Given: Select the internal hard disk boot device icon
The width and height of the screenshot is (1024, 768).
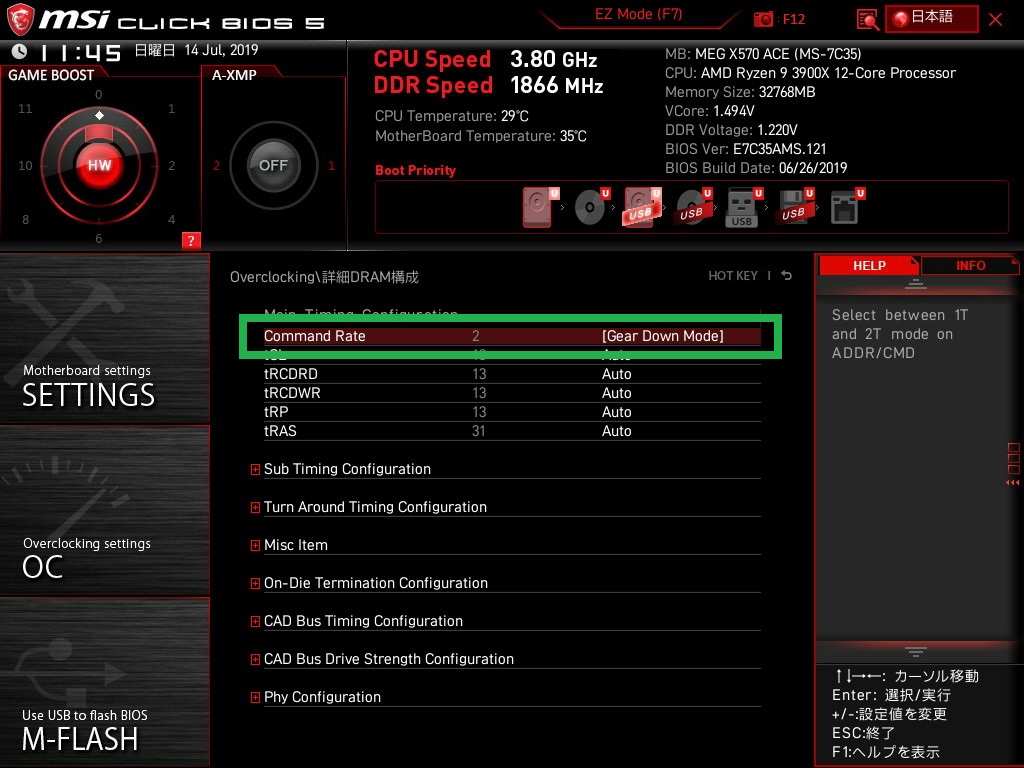Looking at the screenshot, I should coord(540,208).
